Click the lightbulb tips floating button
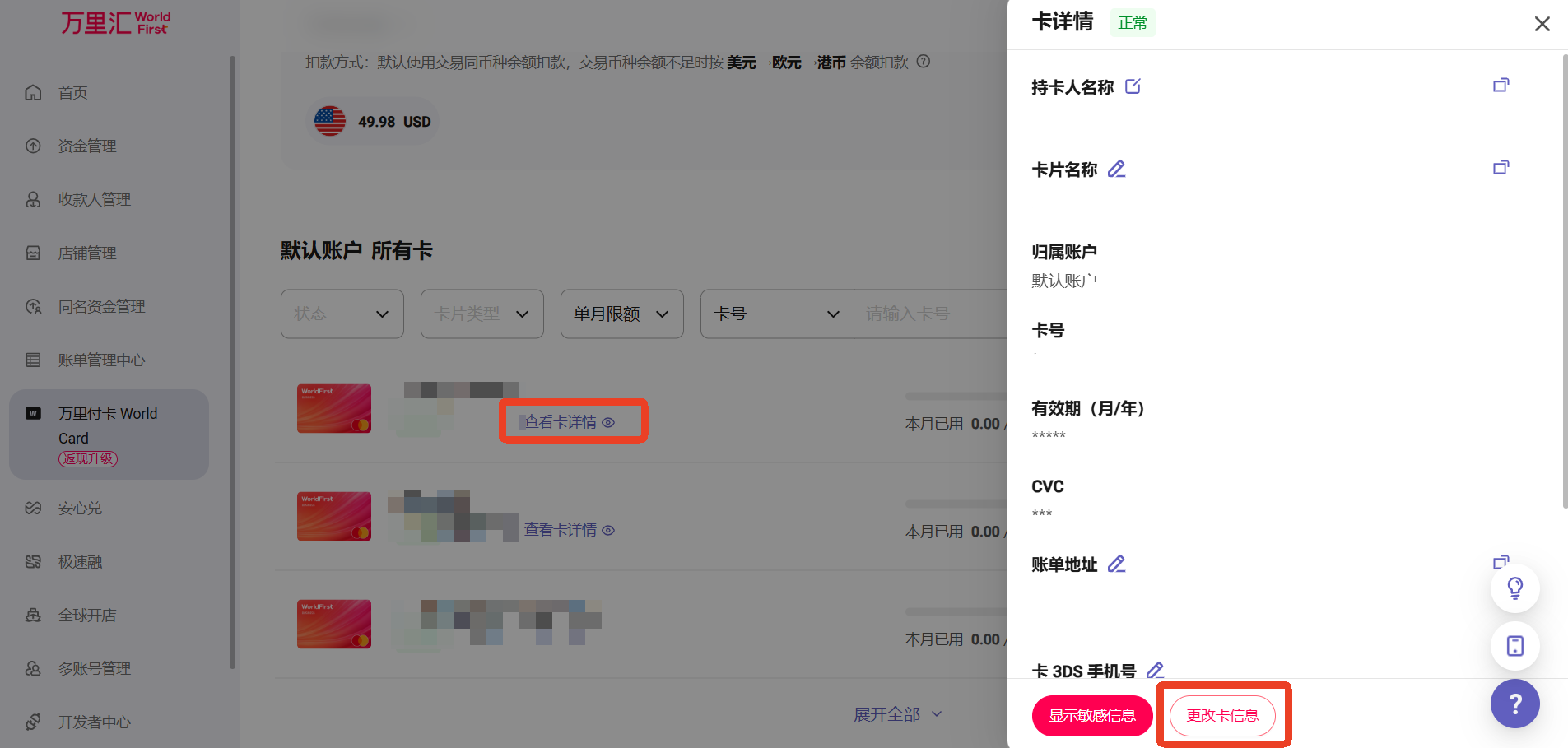The width and height of the screenshot is (1568, 748). coord(1515,588)
